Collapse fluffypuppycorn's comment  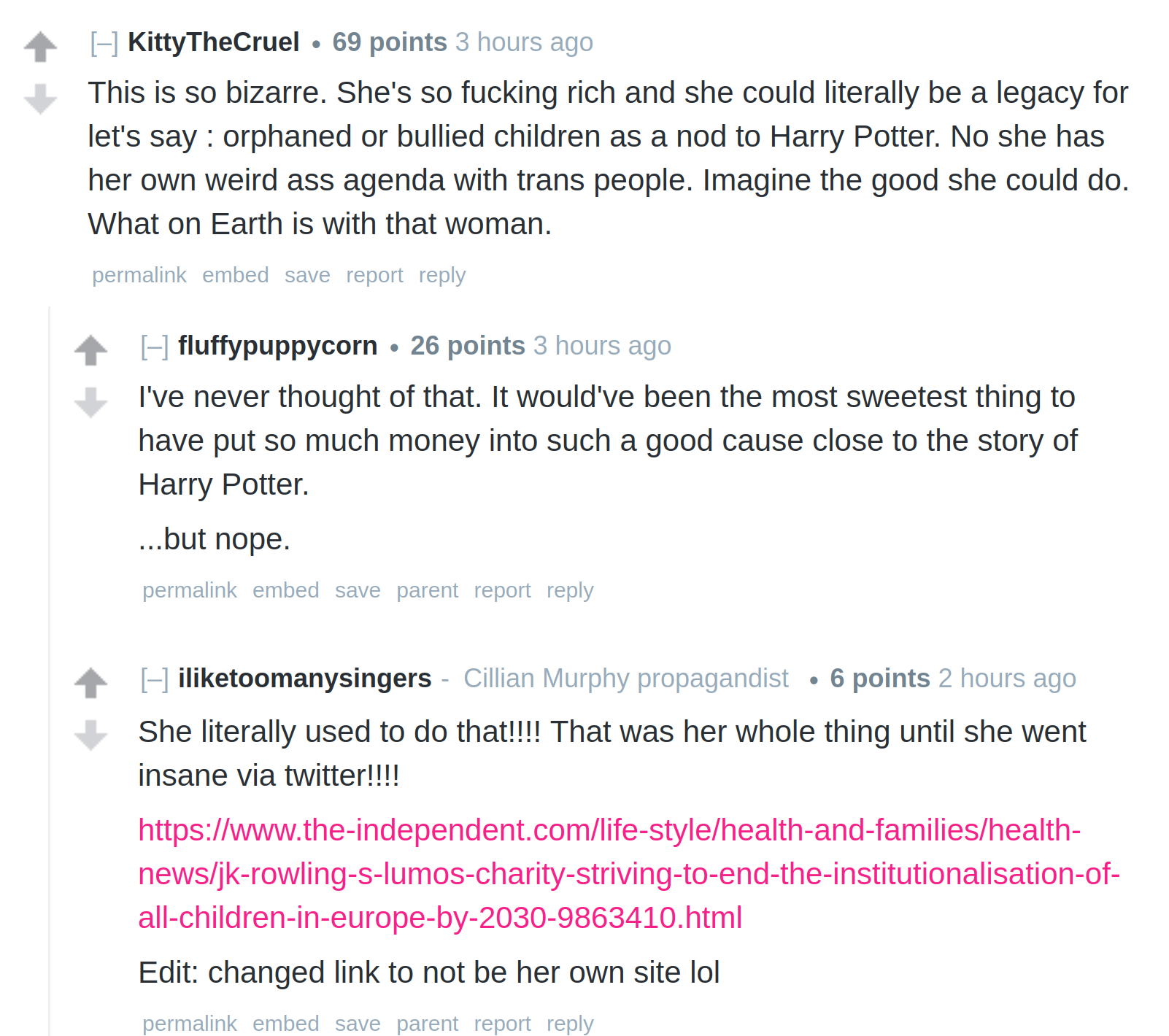154,347
